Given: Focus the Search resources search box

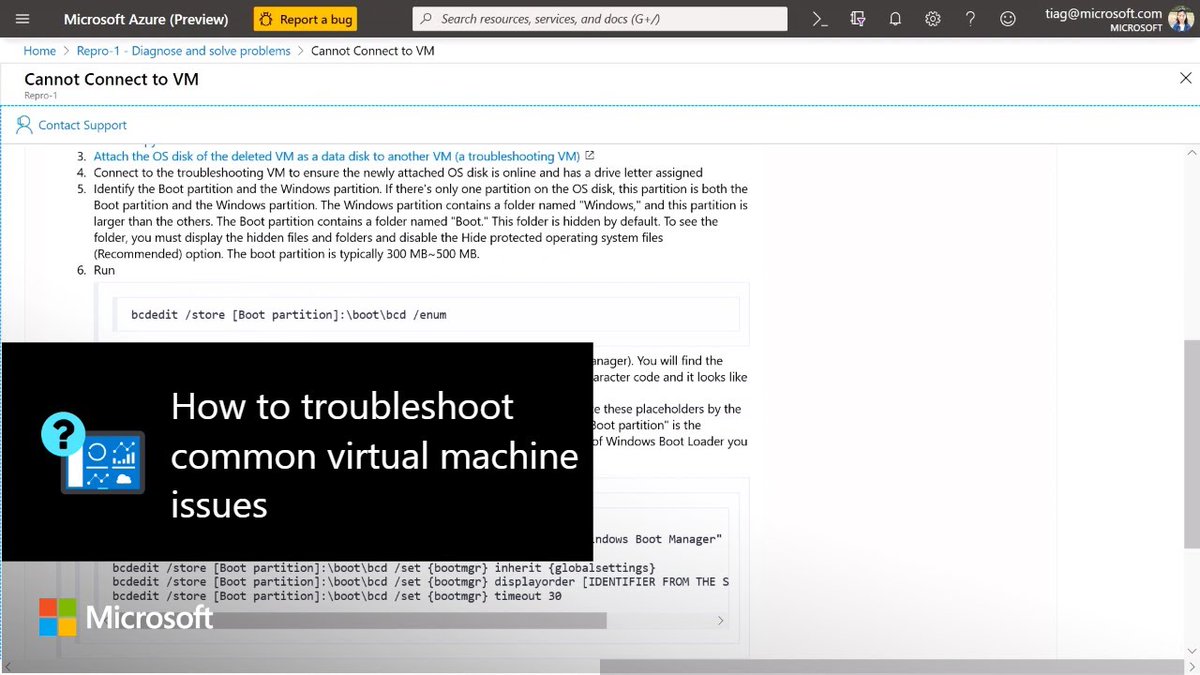Looking at the screenshot, I should click(600, 19).
